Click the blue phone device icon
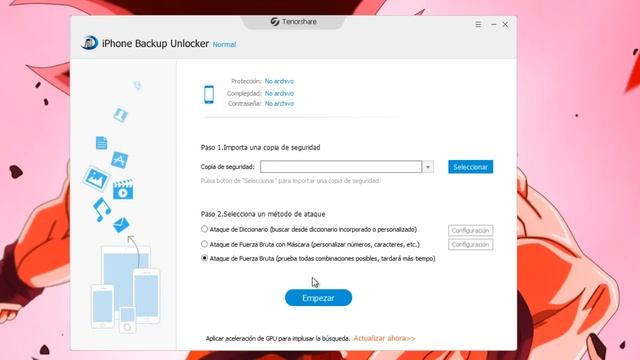This screenshot has height=360, width=640. 209,94
